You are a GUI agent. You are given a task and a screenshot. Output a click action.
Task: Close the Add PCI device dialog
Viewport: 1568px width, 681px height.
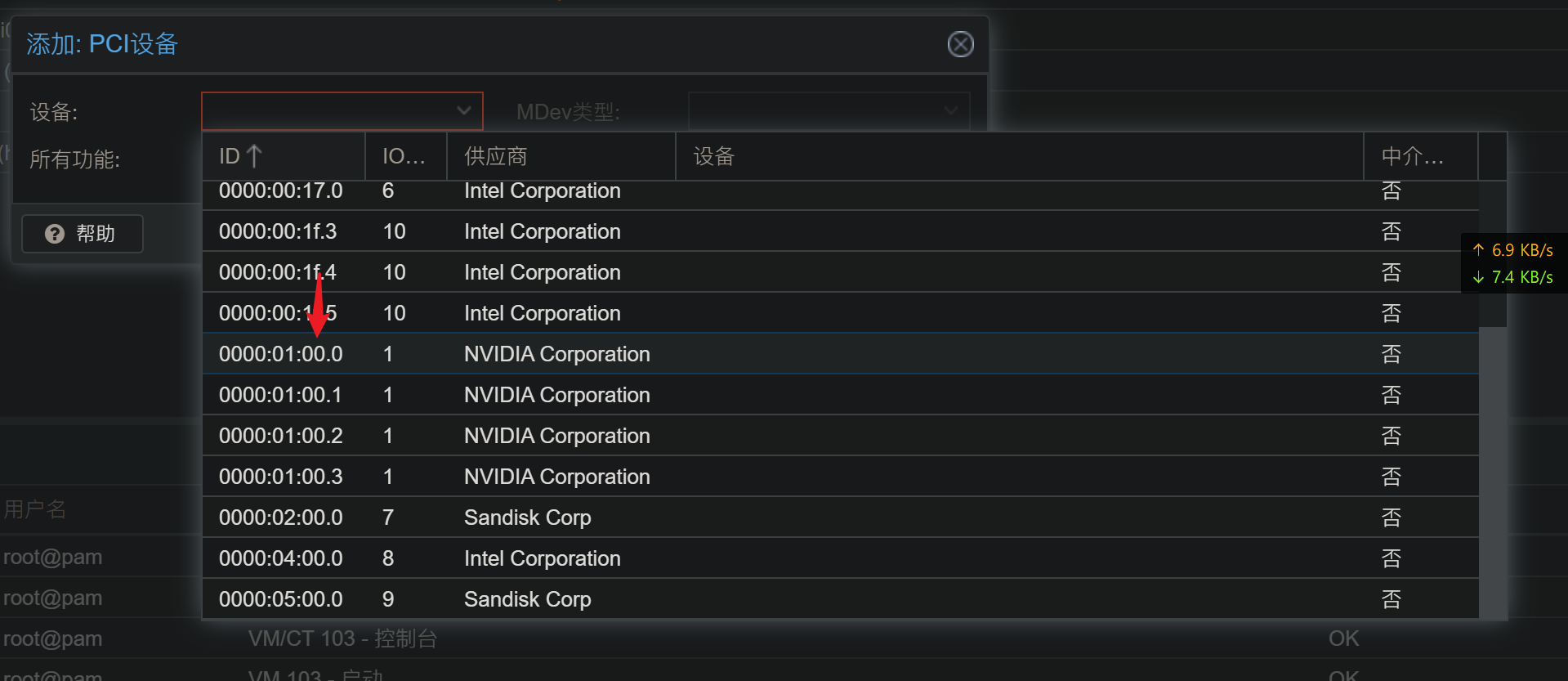pyautogui.click(x=960, y=44)
